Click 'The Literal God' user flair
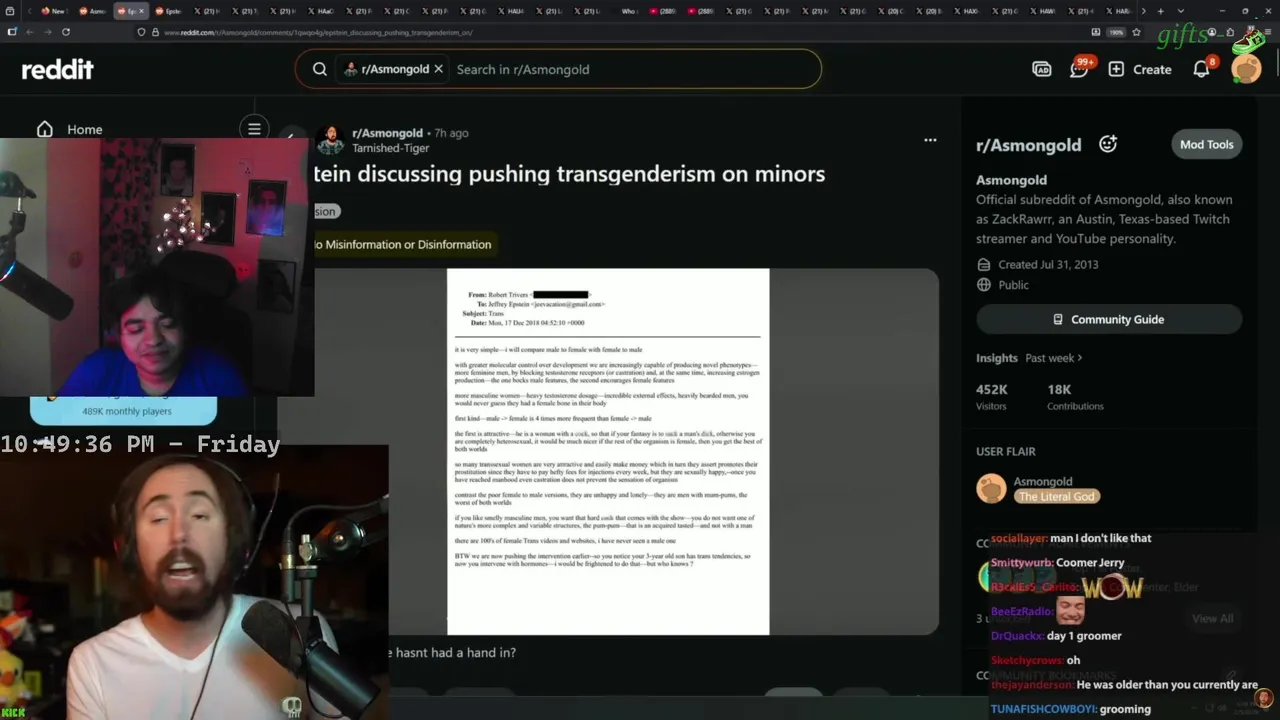Screen dimensions: 1280x720 click(x=1057, y=496)
